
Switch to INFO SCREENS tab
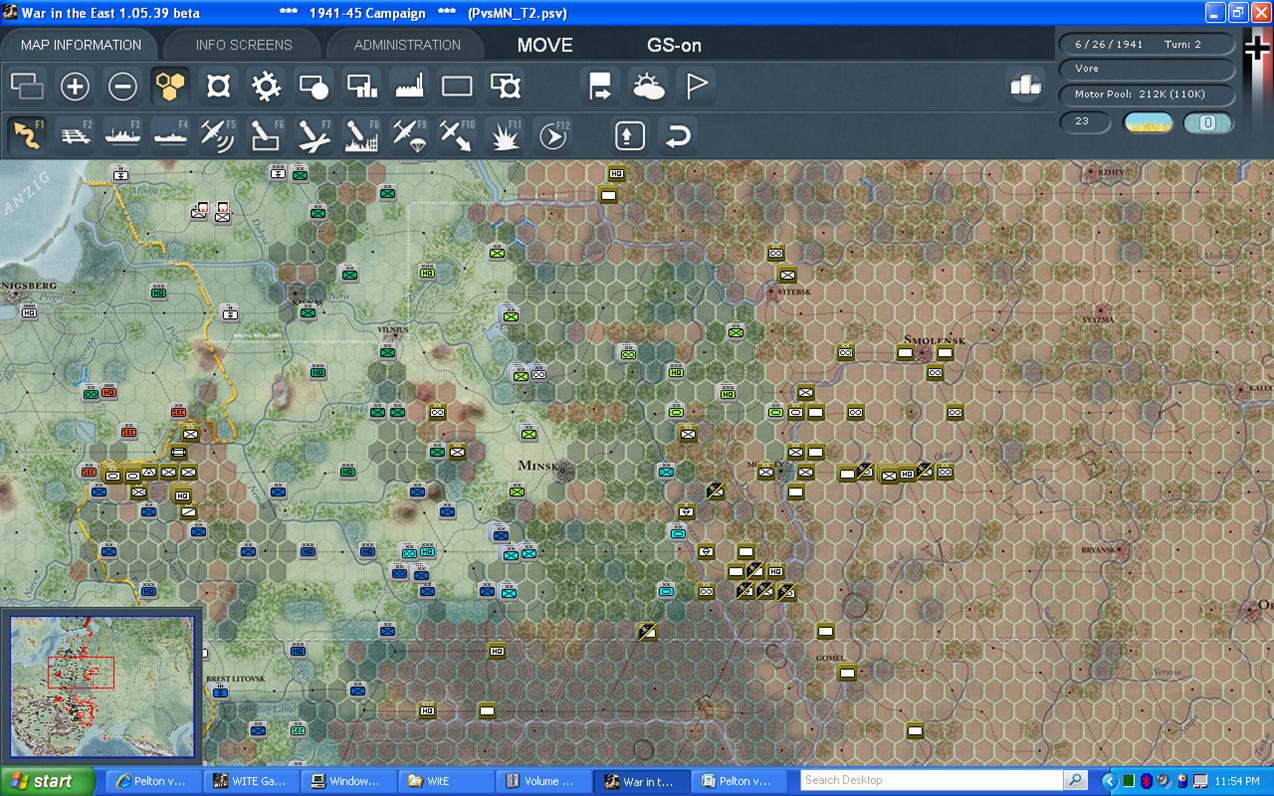(244, 45)
